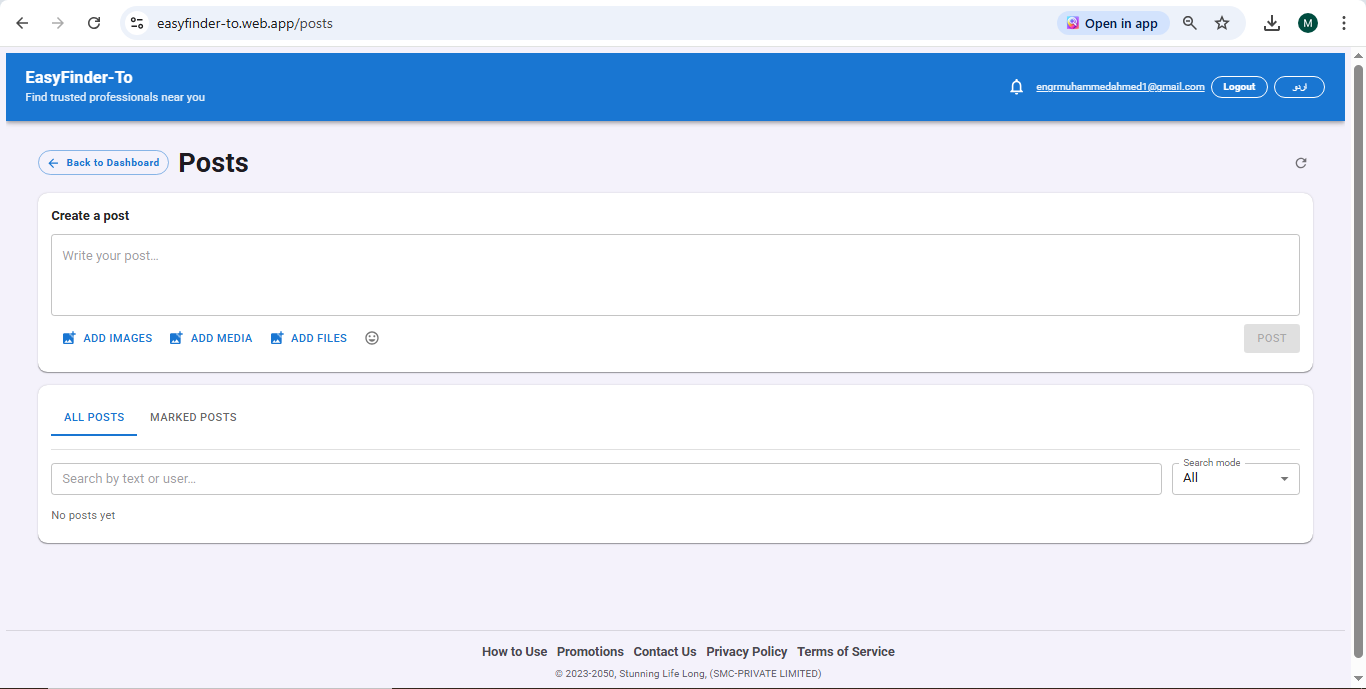Go forward in browser history

(58, 23)
